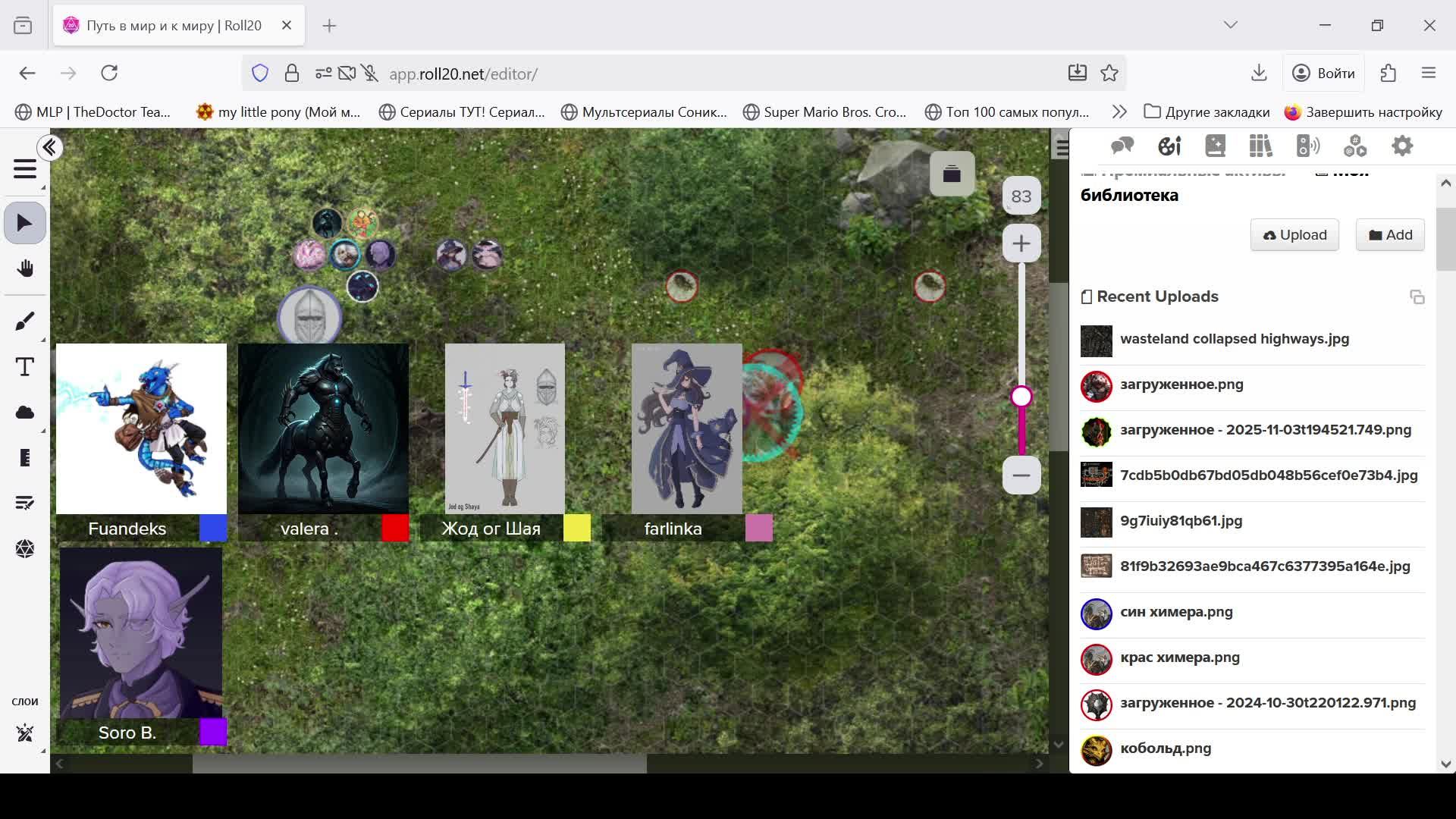Select the кобольд.png upload item
Screen dimensions: 1456x819
click(1166, 748)
